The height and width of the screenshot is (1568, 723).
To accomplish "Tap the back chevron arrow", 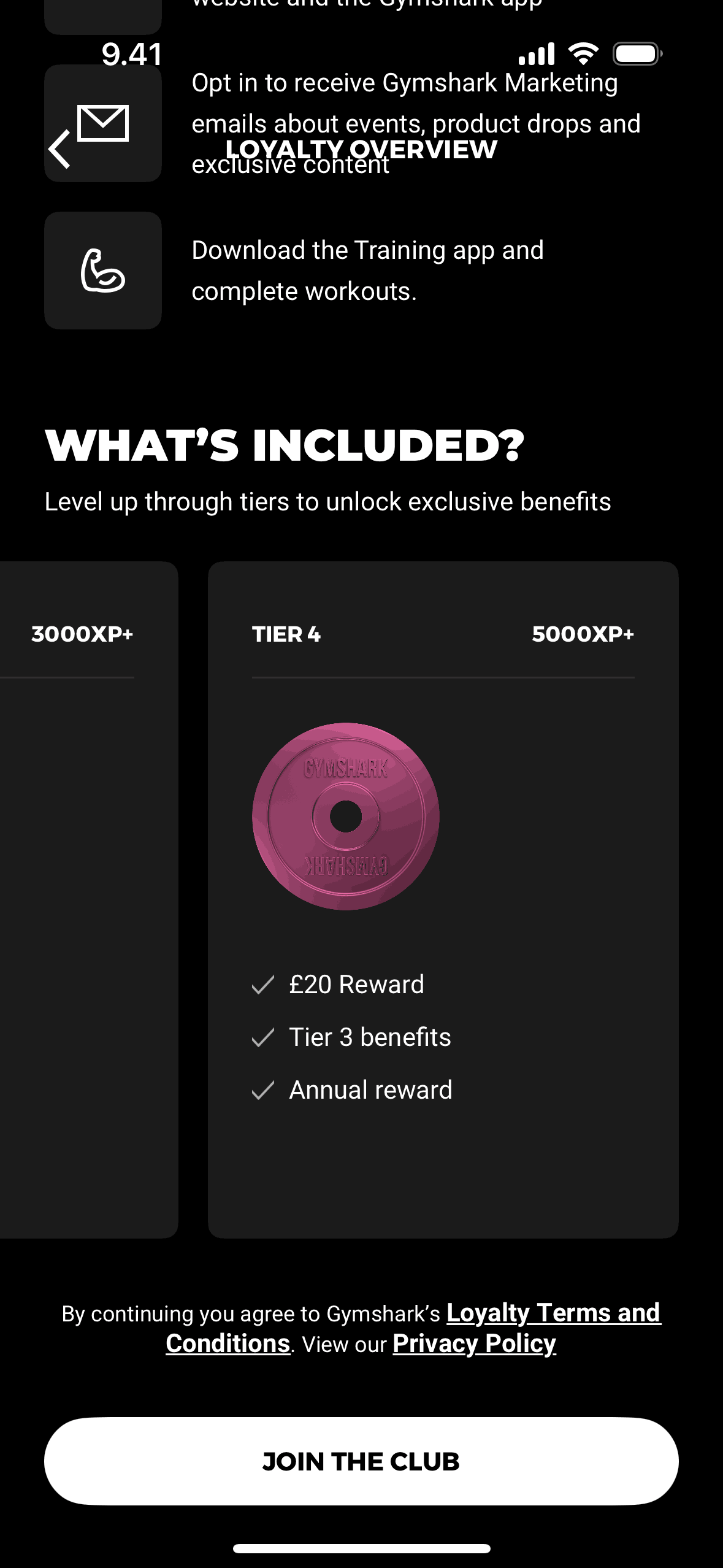I will pos(59,149).
